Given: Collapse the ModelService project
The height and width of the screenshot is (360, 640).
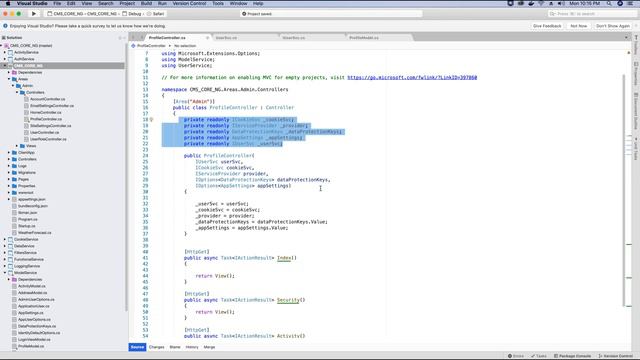Looking at the screenshot, I should coord(5,273).
